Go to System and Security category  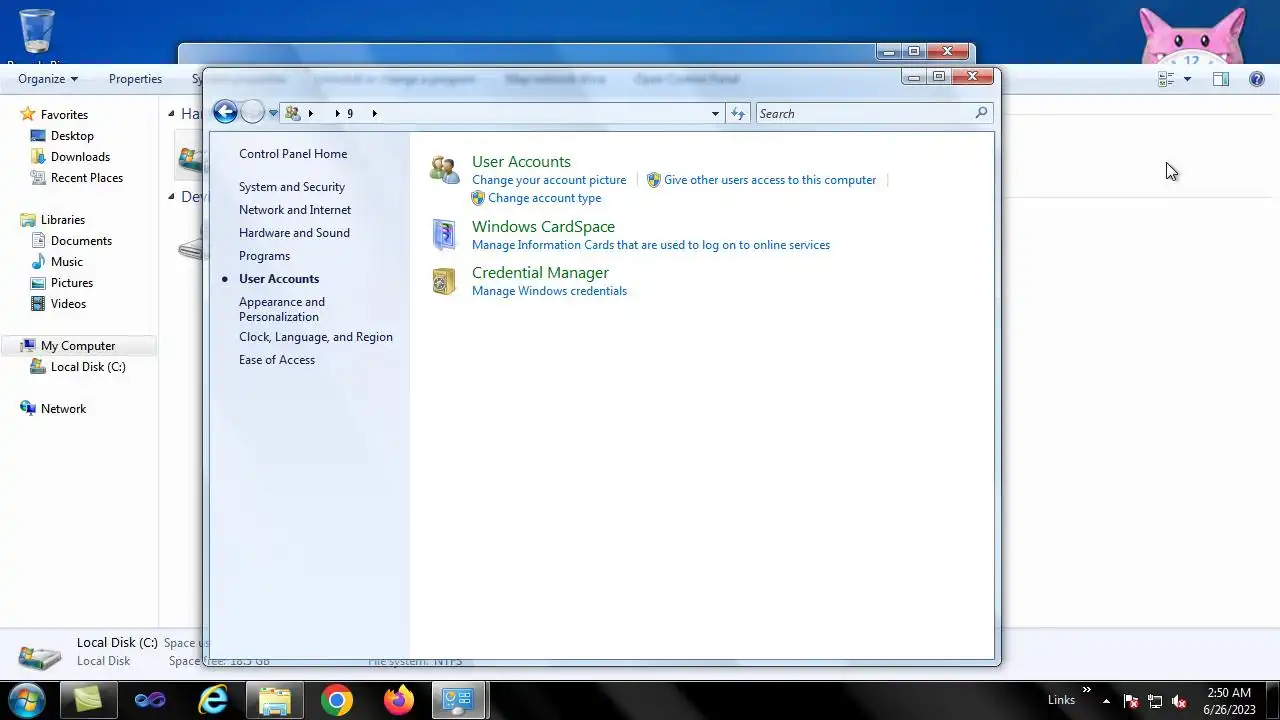point(292,187)
